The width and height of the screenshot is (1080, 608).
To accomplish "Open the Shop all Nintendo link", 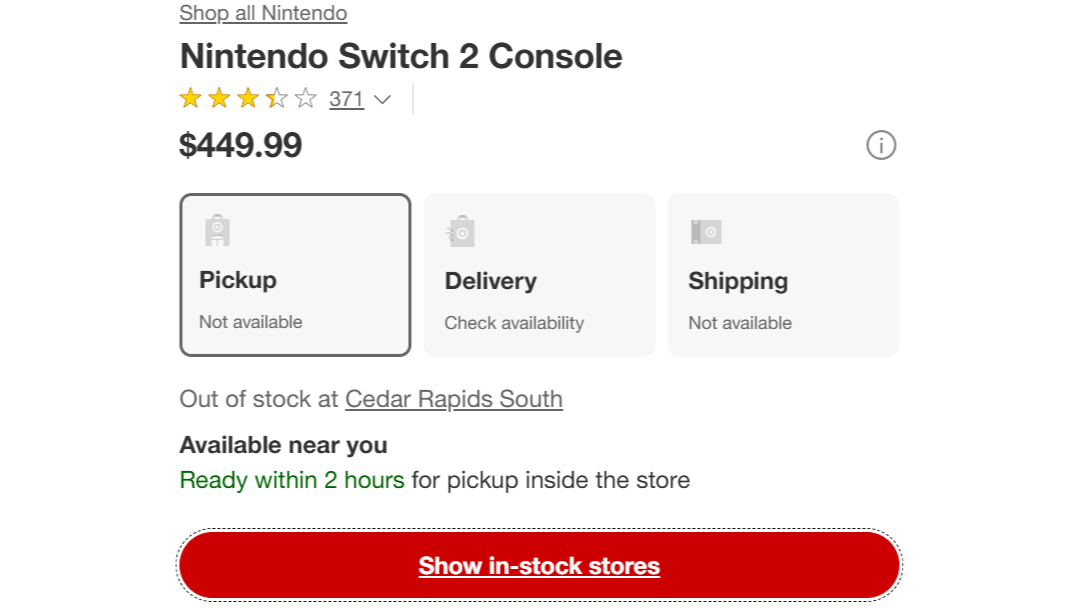I will [x=262, y=13].
